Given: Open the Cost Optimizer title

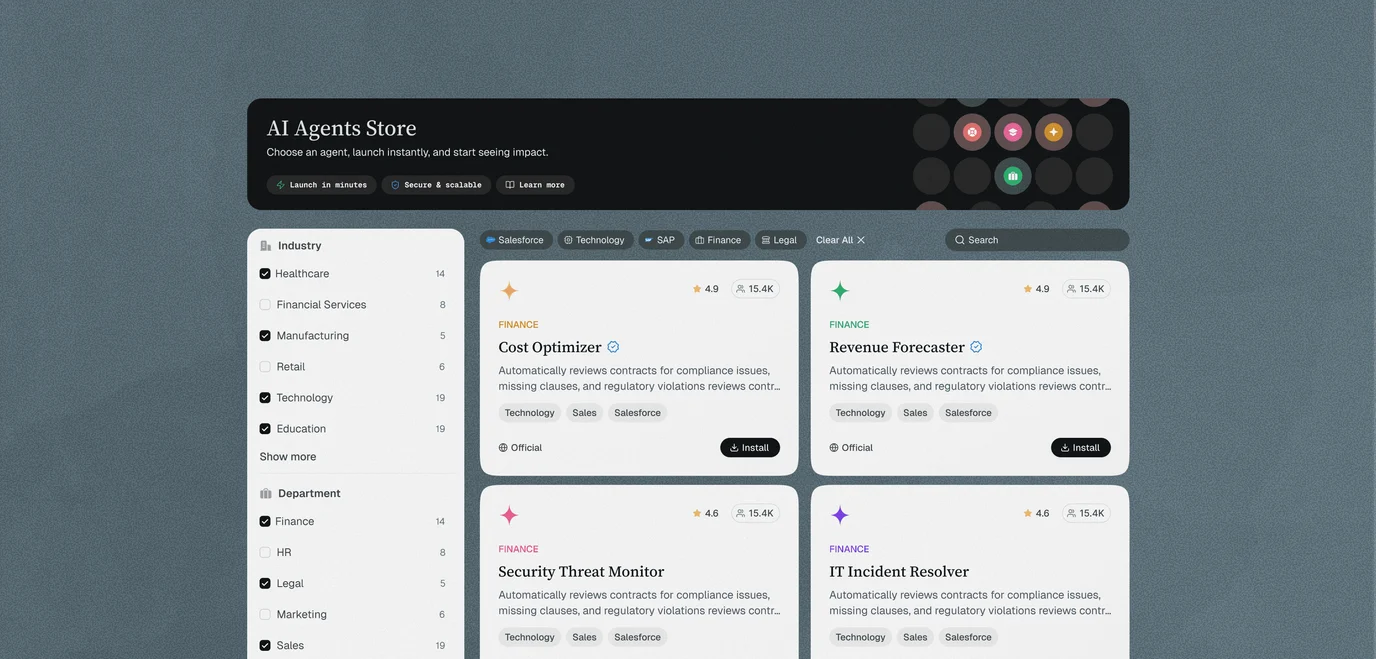Looking at the screenshot, I should (x=550, y=348).
